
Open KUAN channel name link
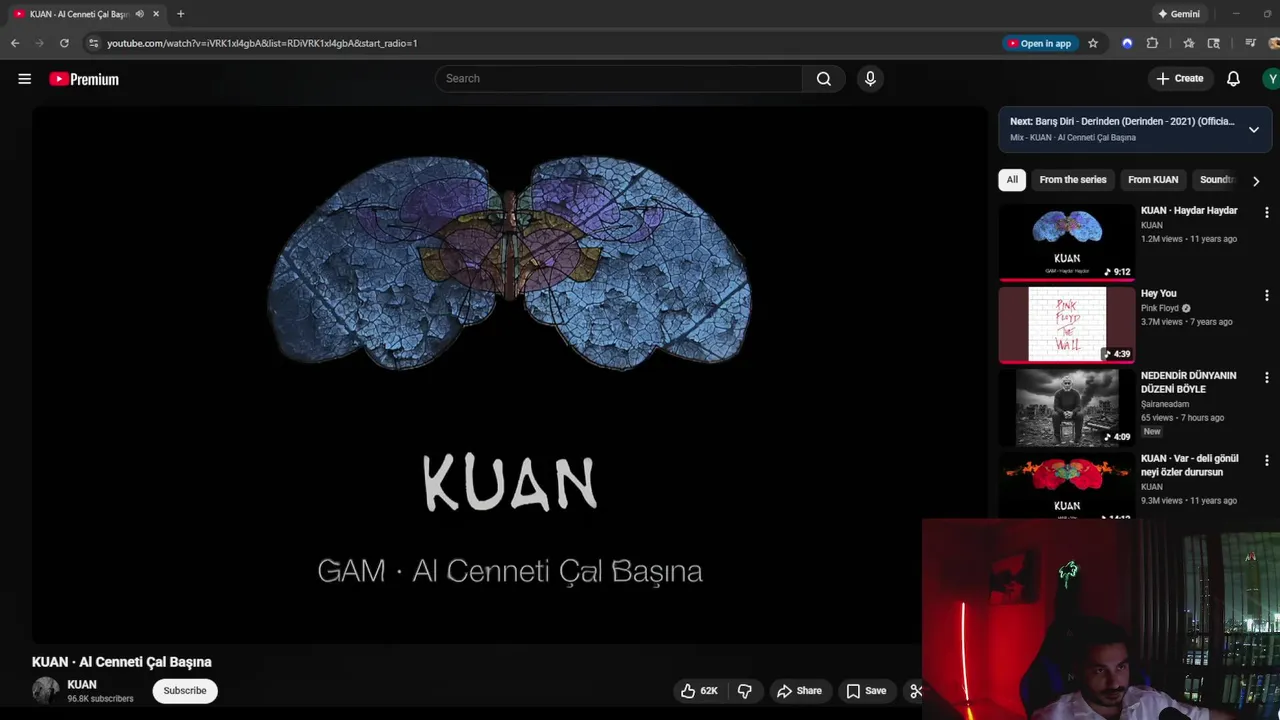(82, 685)
